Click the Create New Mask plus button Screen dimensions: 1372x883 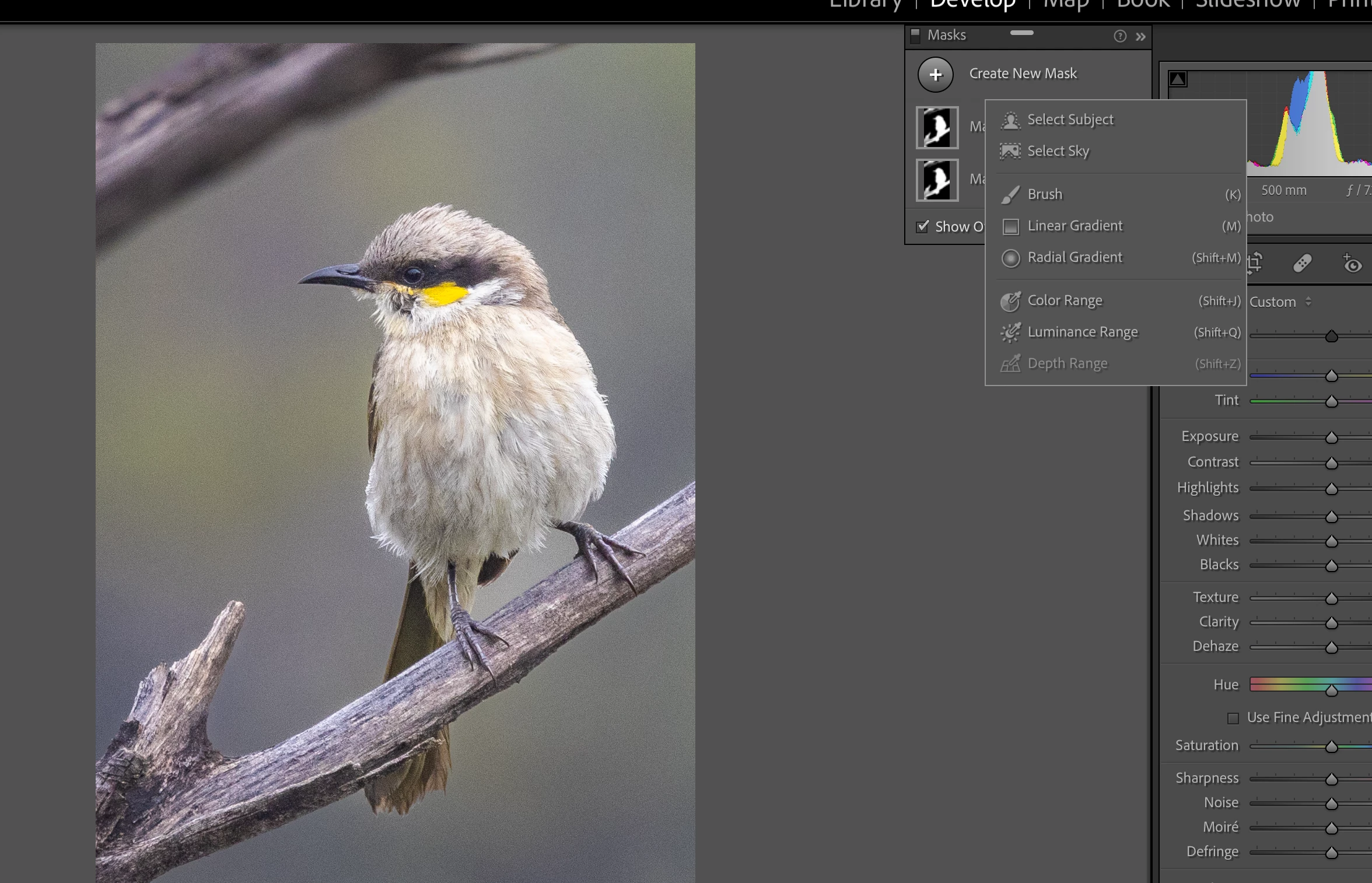click(x=935, y=75)
